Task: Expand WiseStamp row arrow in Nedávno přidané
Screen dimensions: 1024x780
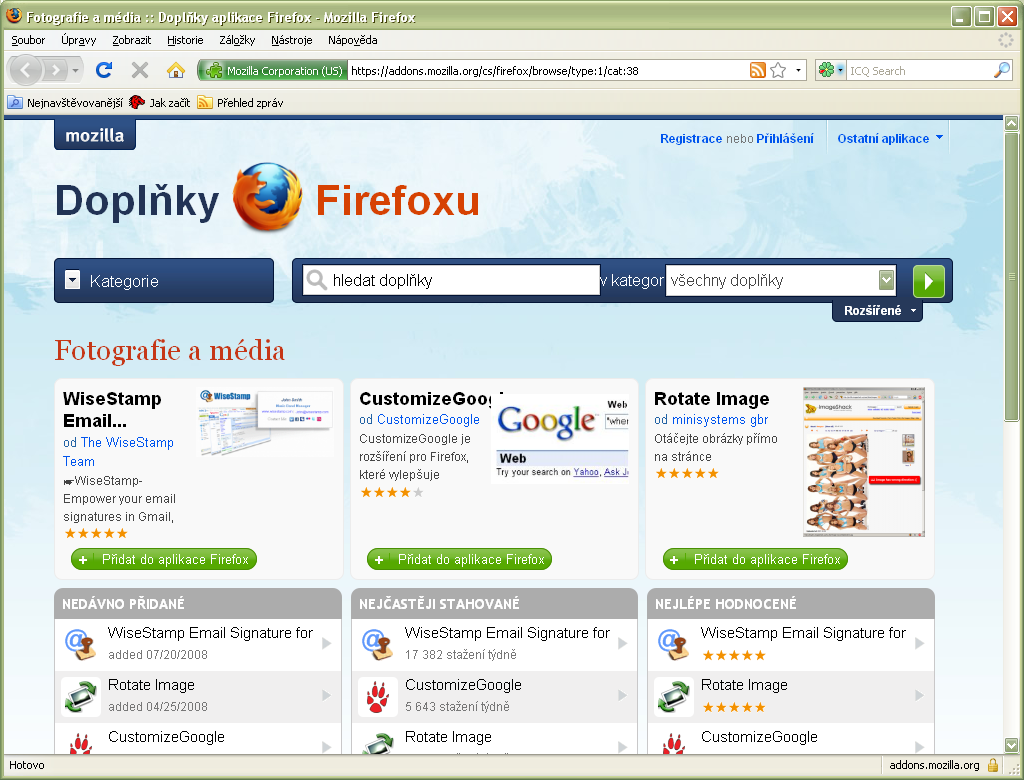Action: [x=327, y=643]
